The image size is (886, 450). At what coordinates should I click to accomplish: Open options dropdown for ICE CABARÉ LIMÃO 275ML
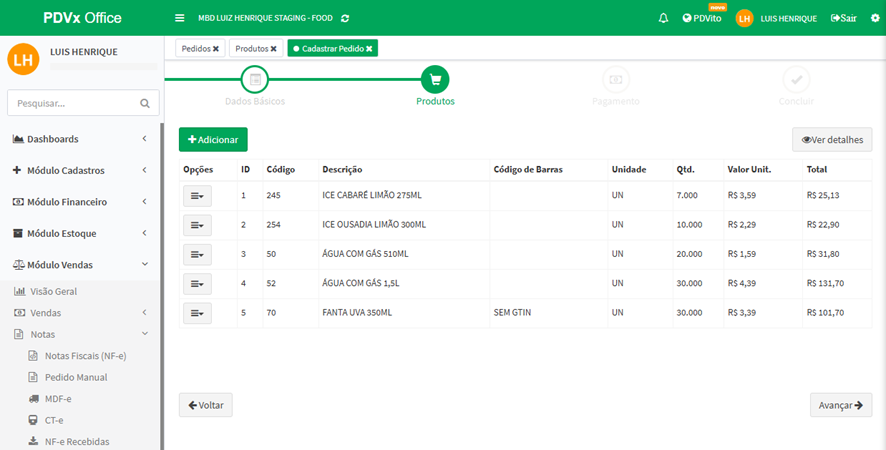[x=197, y=195]
